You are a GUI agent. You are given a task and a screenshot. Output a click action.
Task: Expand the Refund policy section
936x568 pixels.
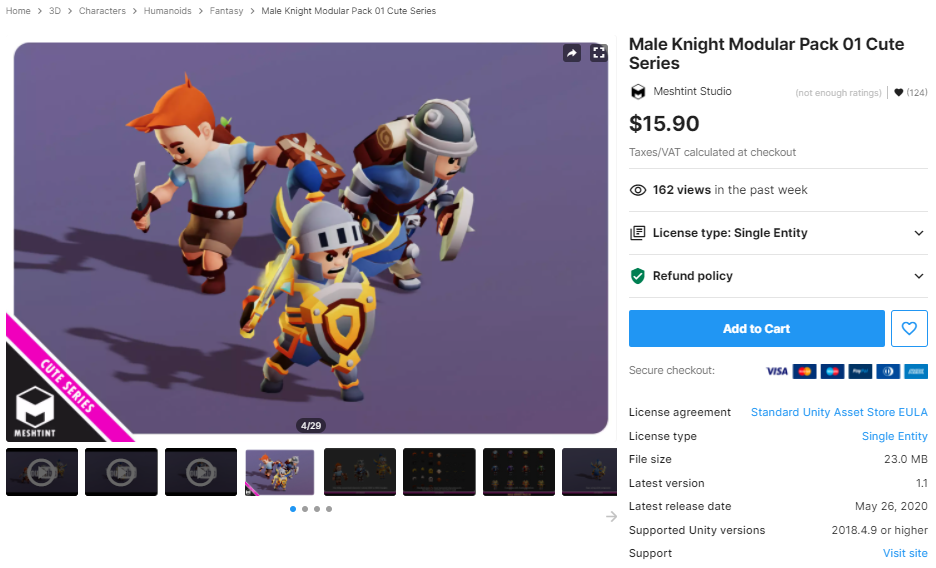919,276
